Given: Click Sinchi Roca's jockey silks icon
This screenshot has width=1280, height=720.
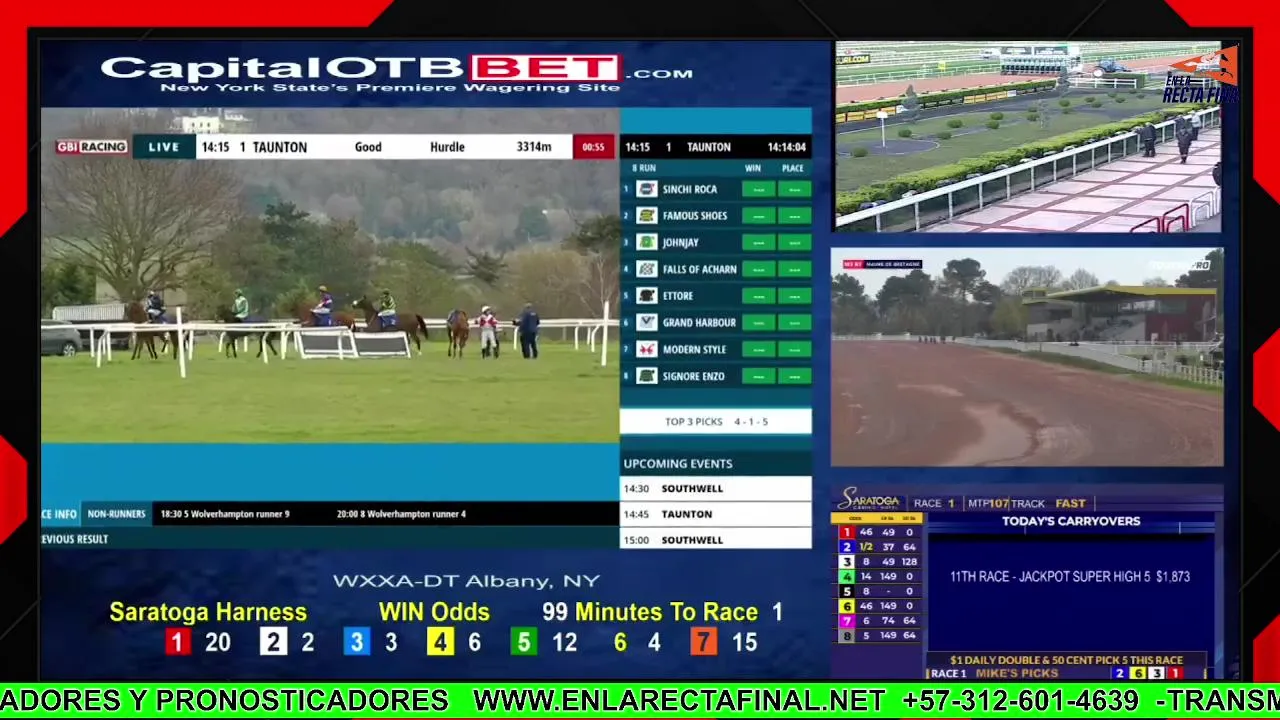Looking at the screenshot, I should click(x=647, y=189).
